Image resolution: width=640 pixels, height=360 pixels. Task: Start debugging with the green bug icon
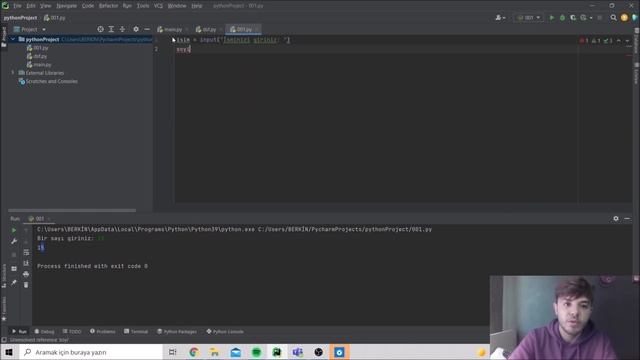click(x=562, y=18)
